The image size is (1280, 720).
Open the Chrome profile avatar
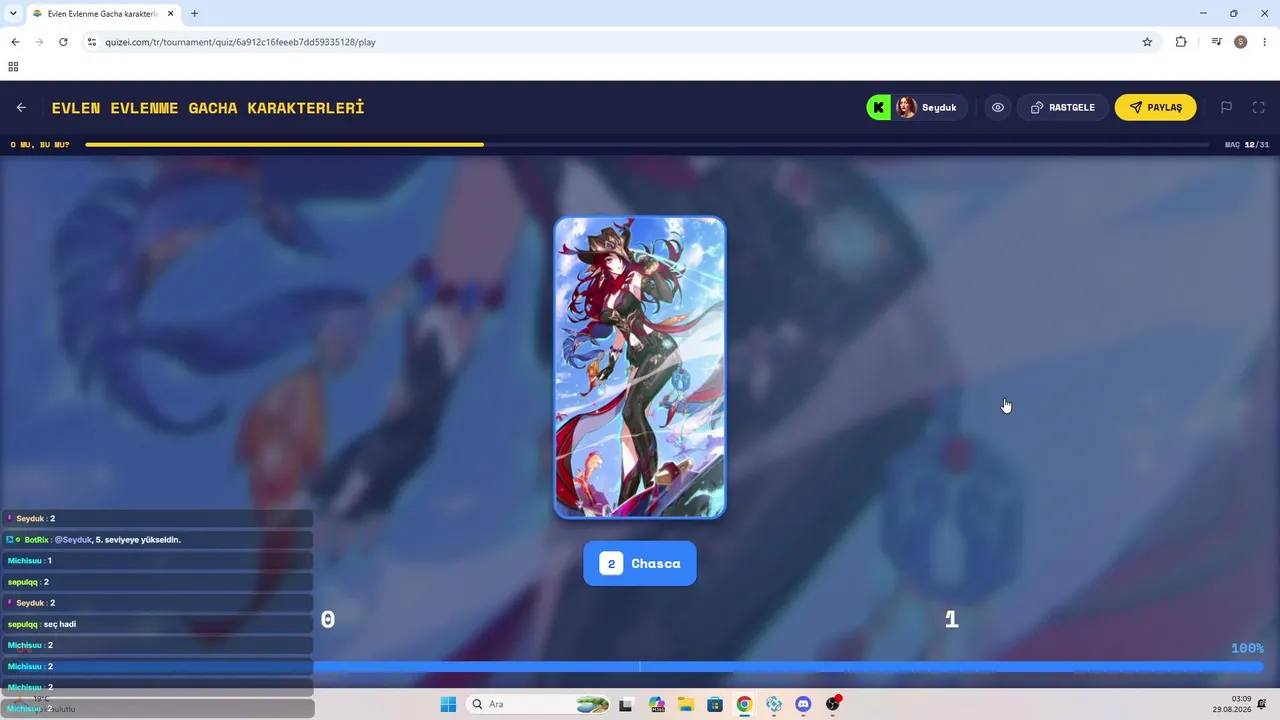[1241, 42]
